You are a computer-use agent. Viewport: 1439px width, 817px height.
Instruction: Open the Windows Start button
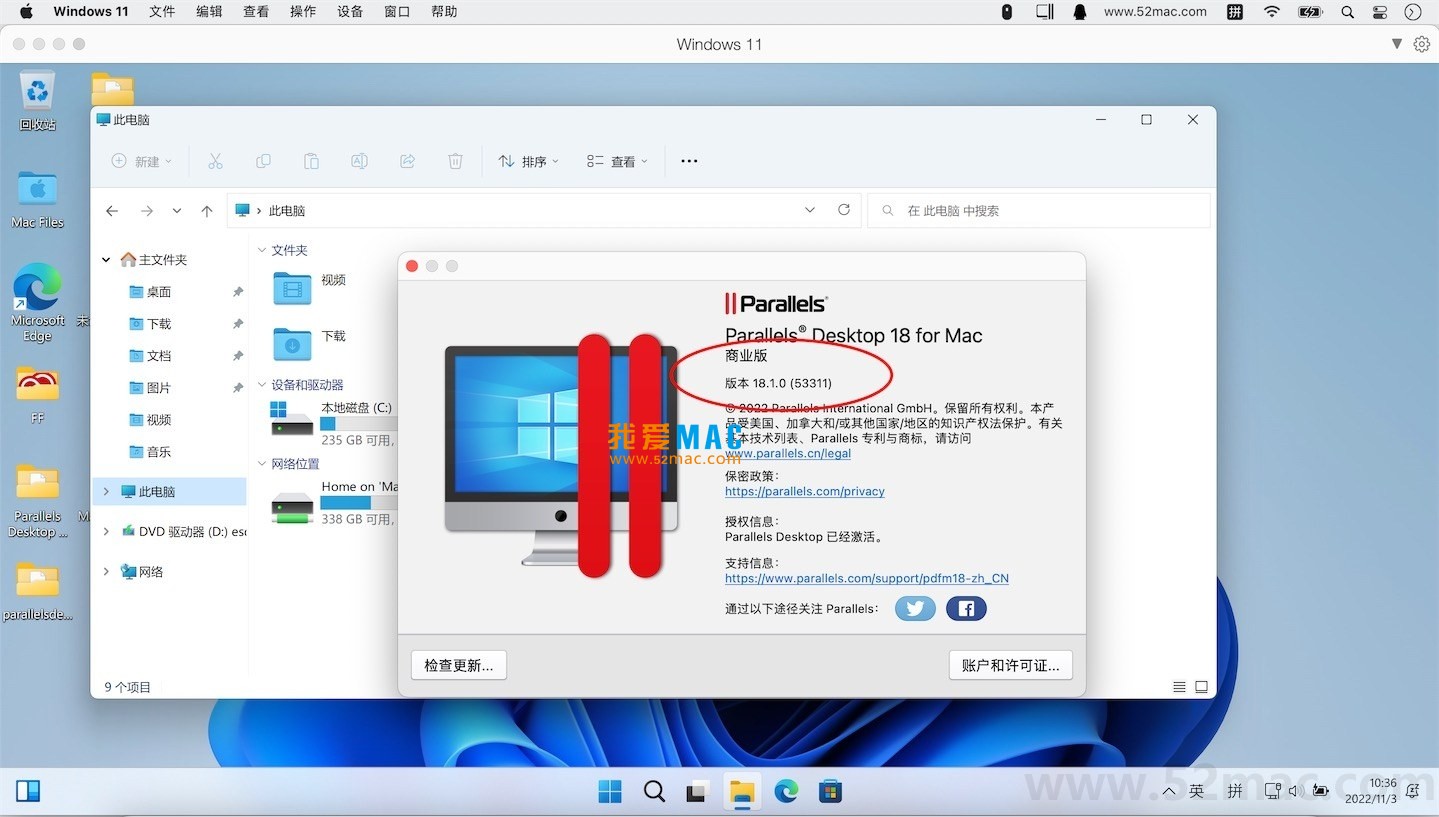(610, 792)
